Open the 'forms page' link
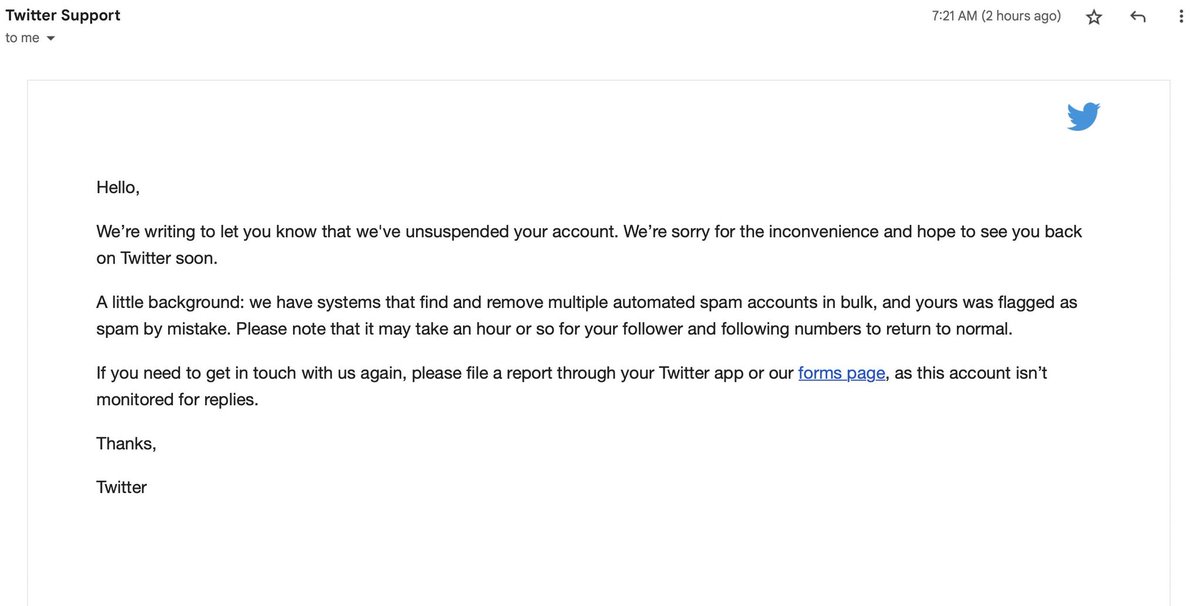This screenshot has width=1200, height=606. (x=841, y=373)
